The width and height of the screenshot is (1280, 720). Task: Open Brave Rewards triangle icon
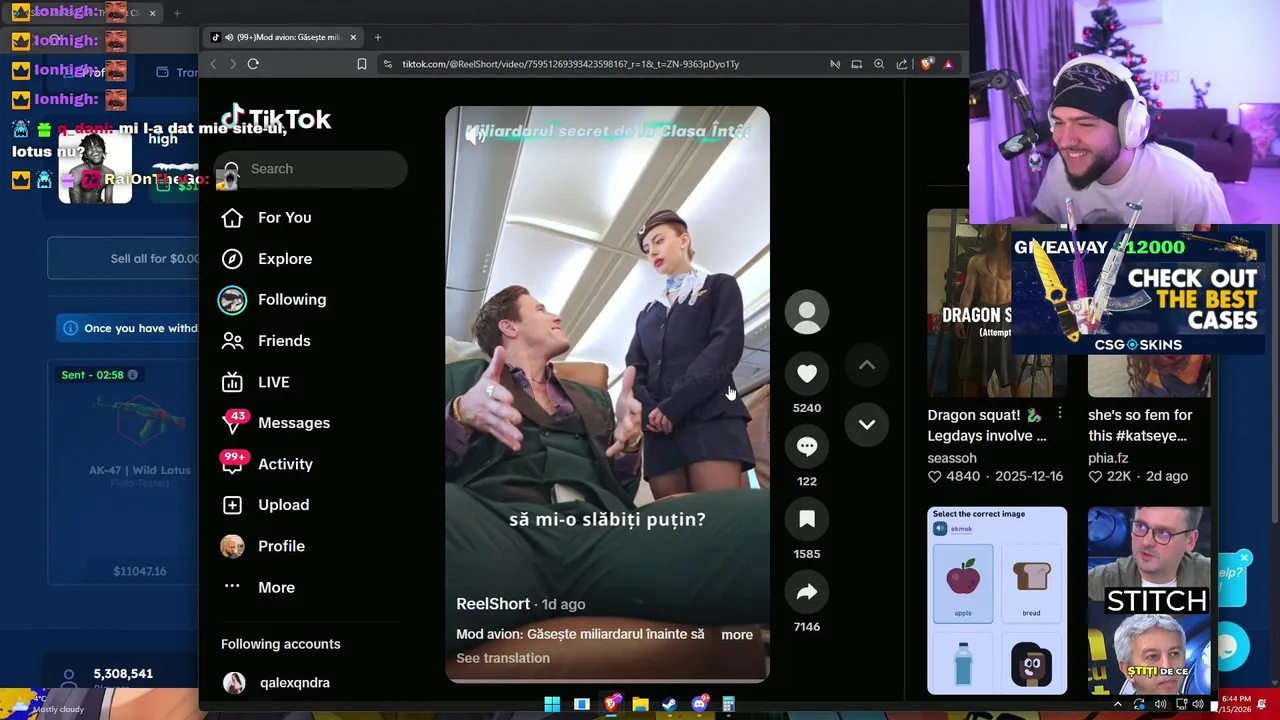point(948,64)
